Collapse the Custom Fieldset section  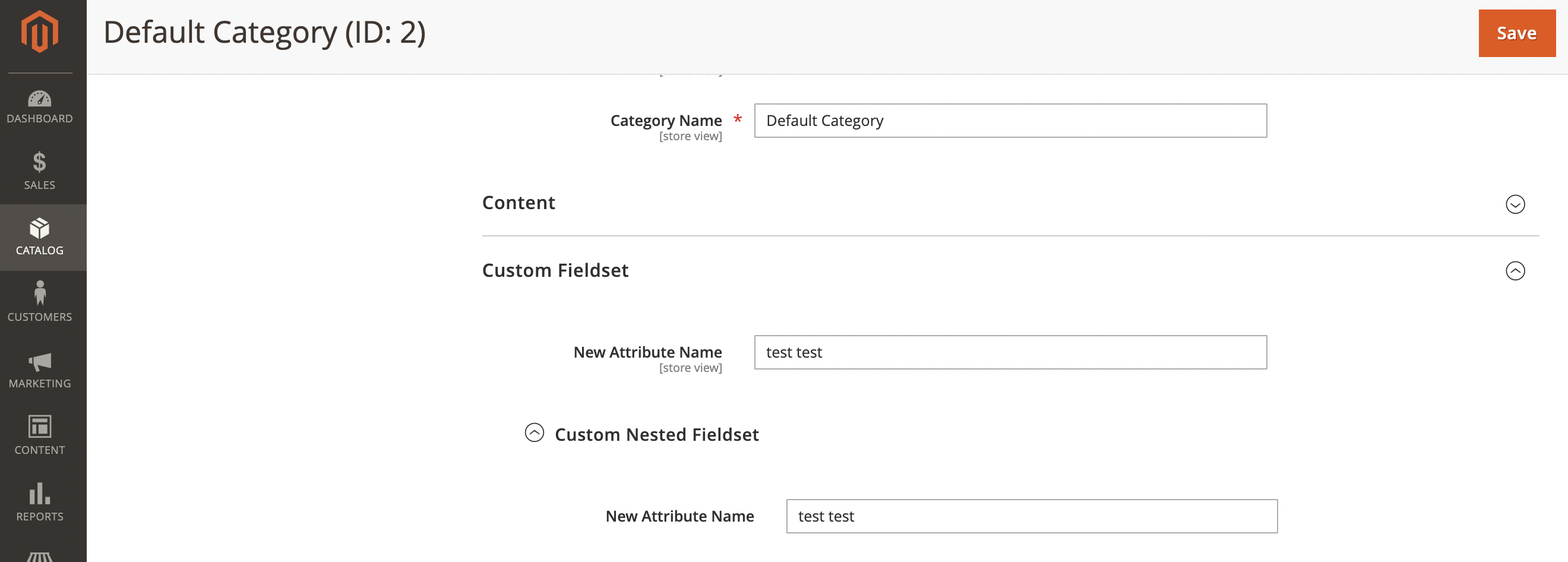(1515, 271)
